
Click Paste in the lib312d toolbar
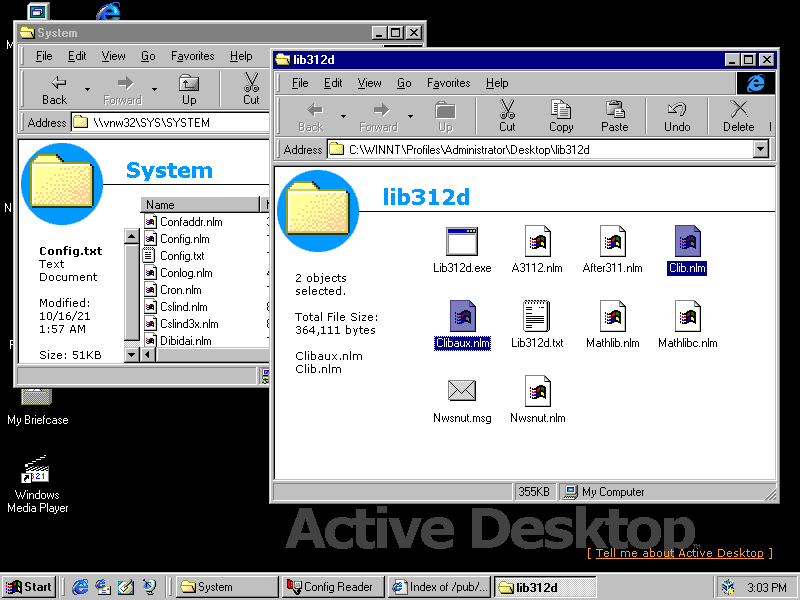click(x=614, y=116)
